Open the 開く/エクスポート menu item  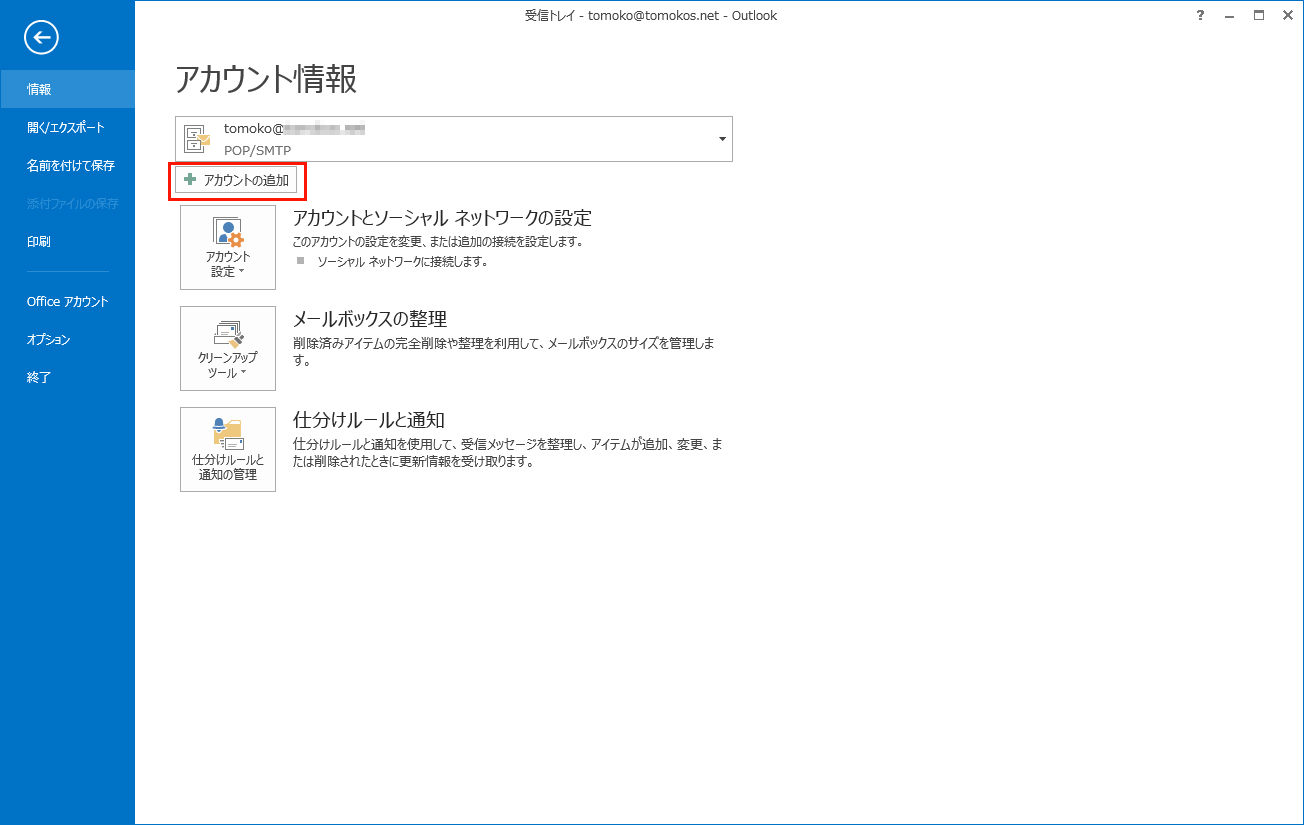click(67, 127)
